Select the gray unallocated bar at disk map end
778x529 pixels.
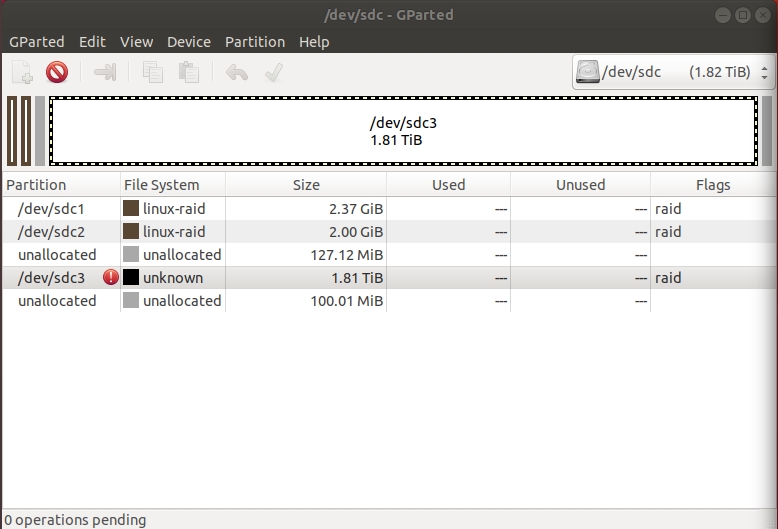point(767,131)
